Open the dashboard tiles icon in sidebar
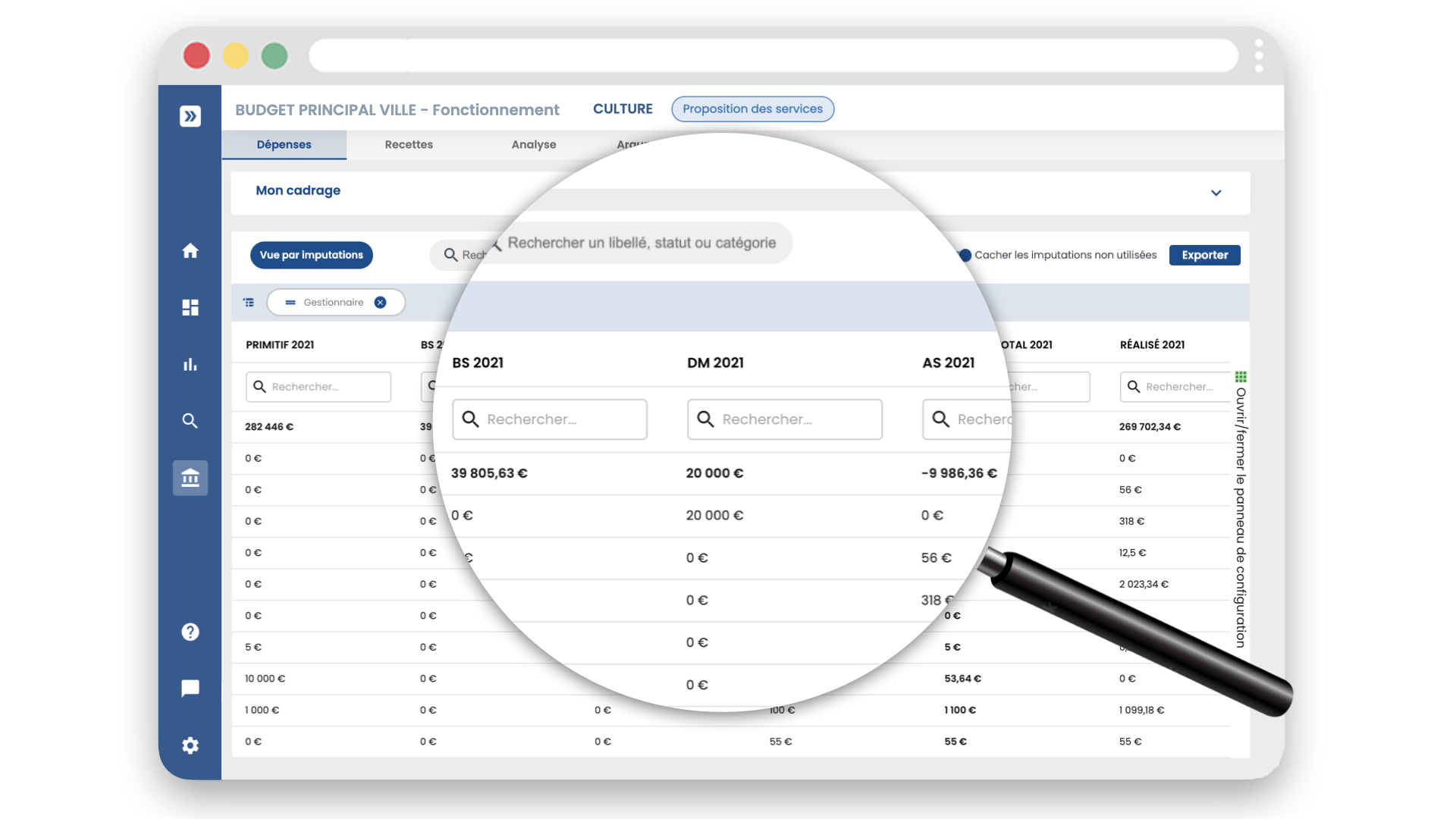 coord(190,307)
